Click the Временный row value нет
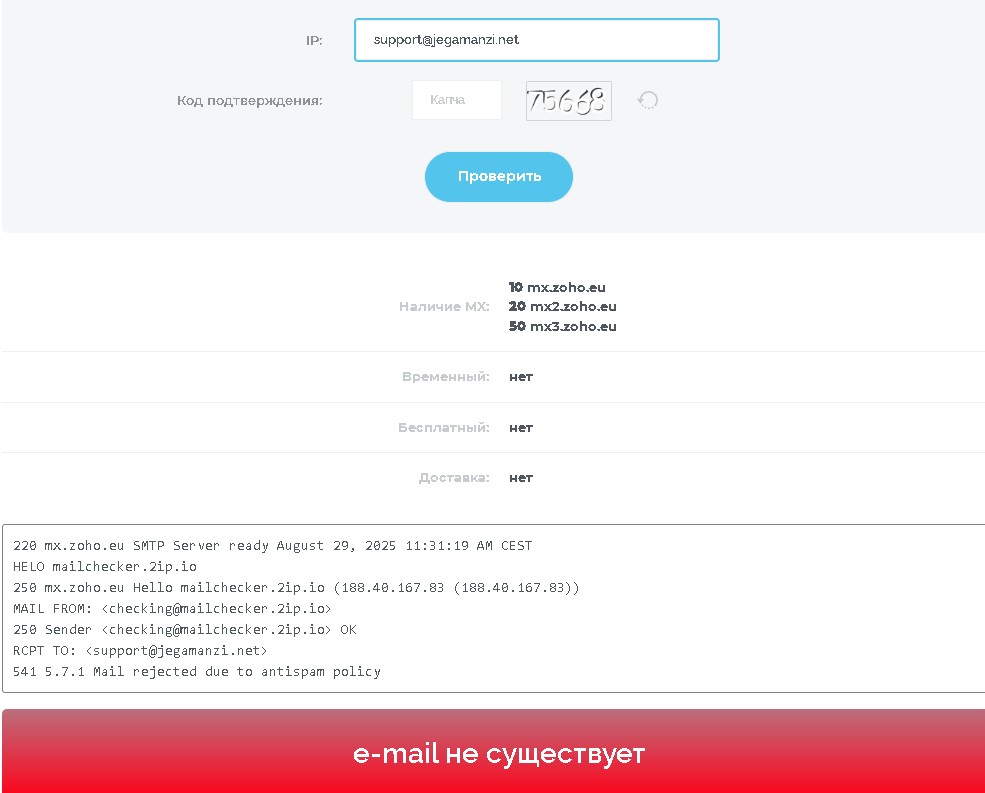The width and height of the screenshot is (985, 793). 521,377
